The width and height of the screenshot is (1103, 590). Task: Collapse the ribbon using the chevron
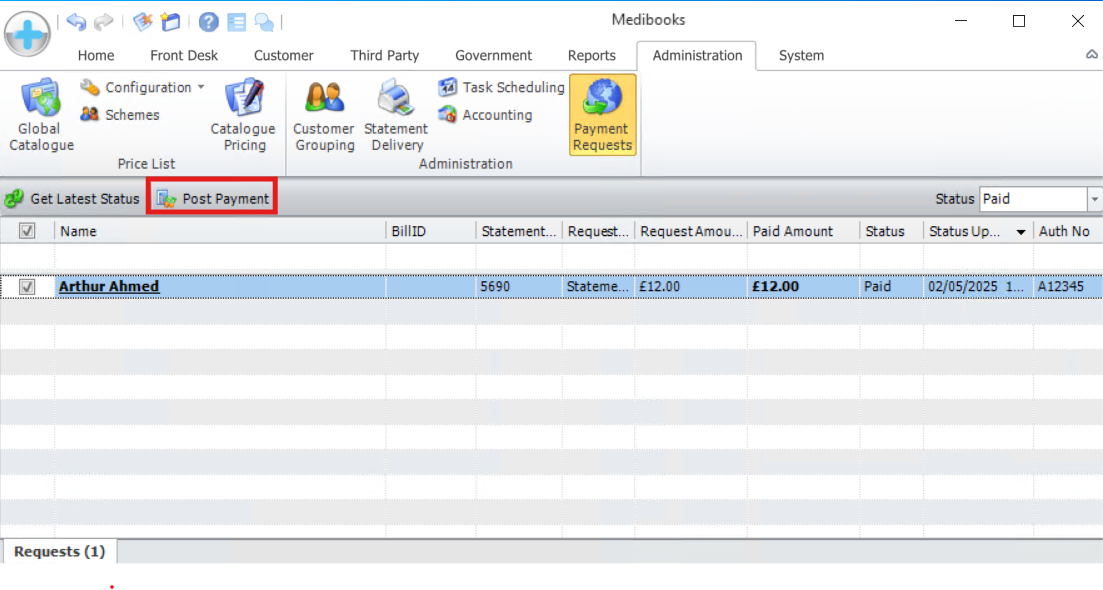[x=1092, y=56]
